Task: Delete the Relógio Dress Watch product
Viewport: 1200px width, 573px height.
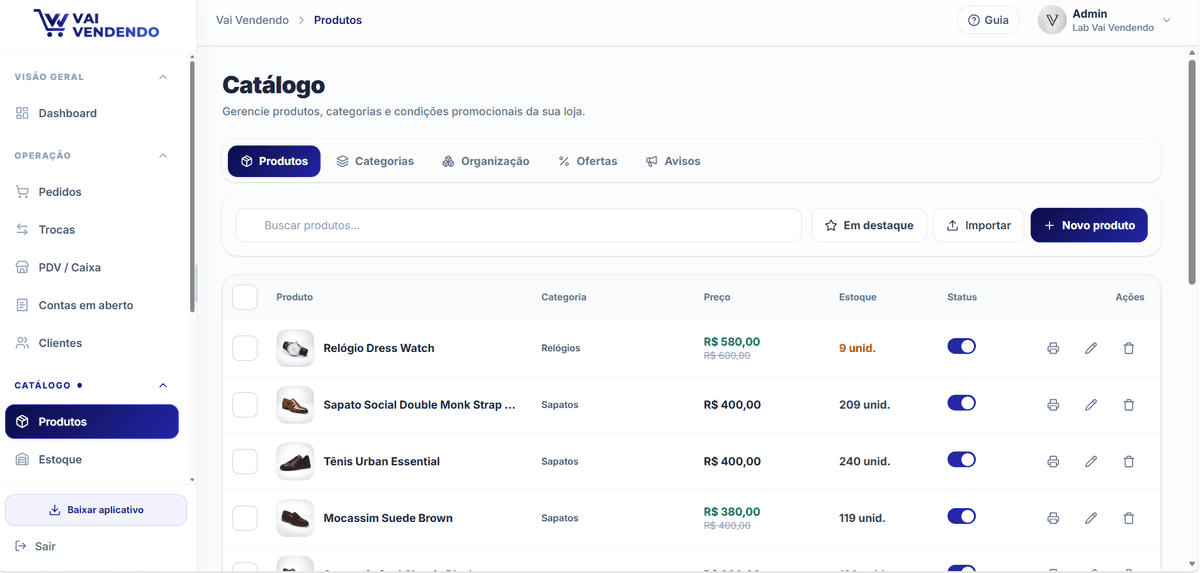Action: [1129, 348]
